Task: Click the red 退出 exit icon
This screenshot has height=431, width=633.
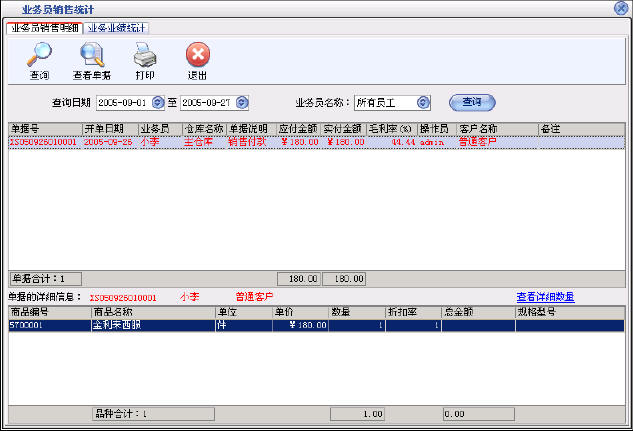Action: [x=198, y=58]
